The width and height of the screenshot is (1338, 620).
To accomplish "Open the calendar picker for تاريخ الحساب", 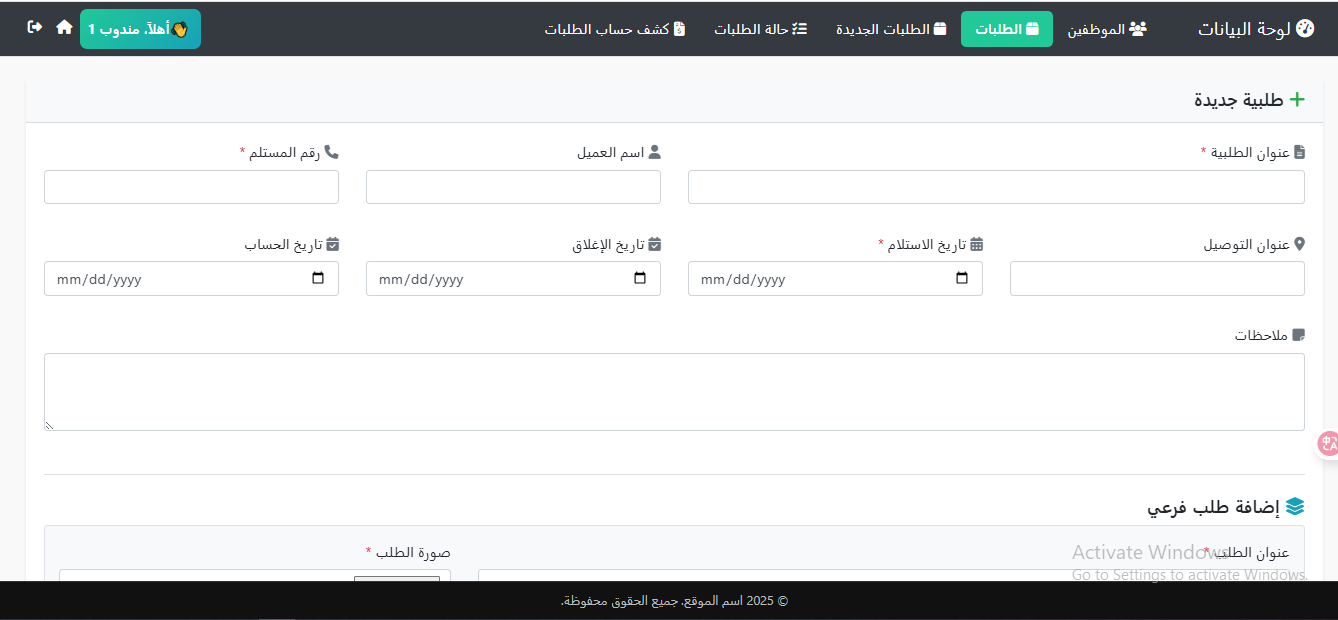I will click(x=319, y=279).
